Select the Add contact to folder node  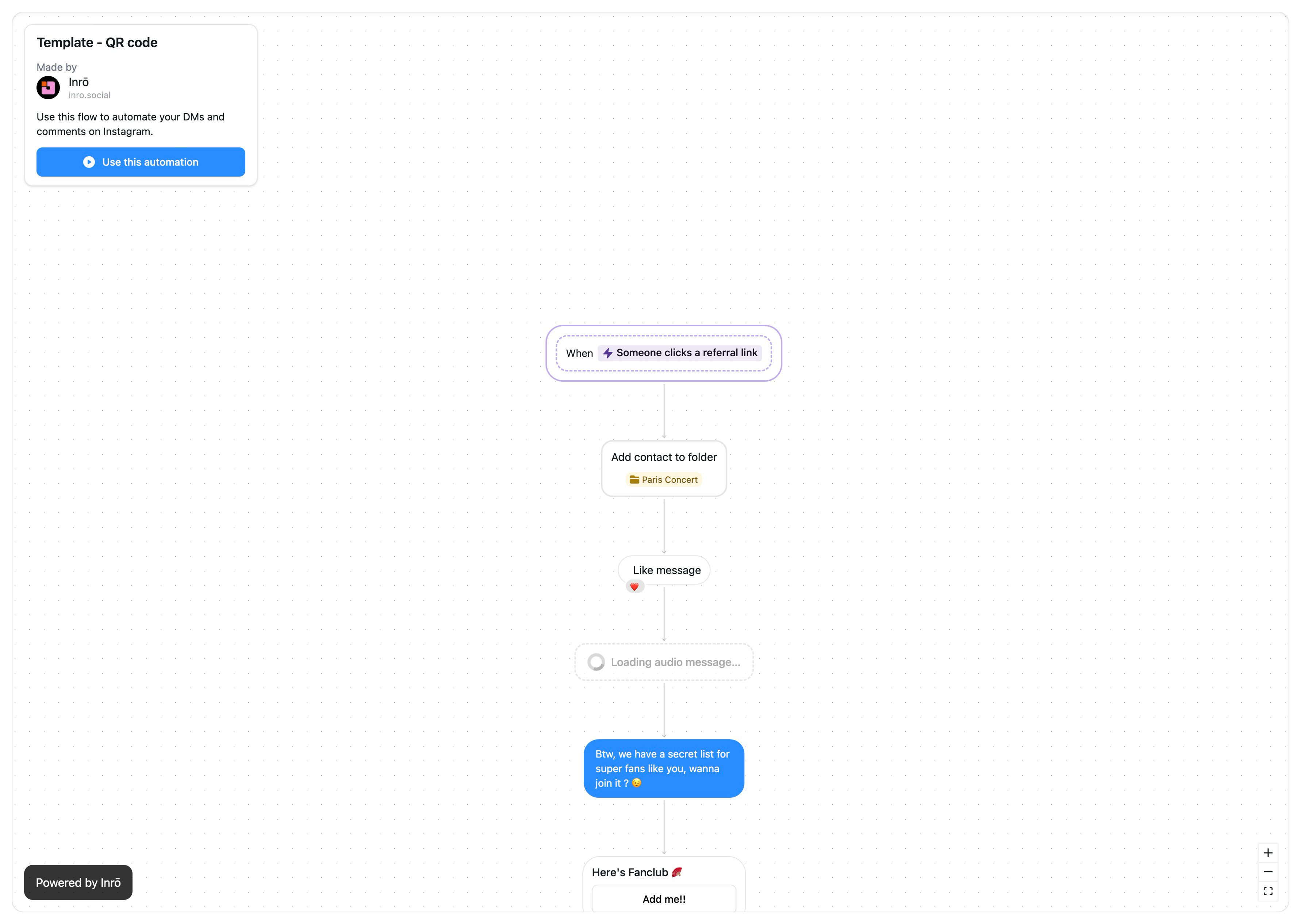(x=664, y=468)
